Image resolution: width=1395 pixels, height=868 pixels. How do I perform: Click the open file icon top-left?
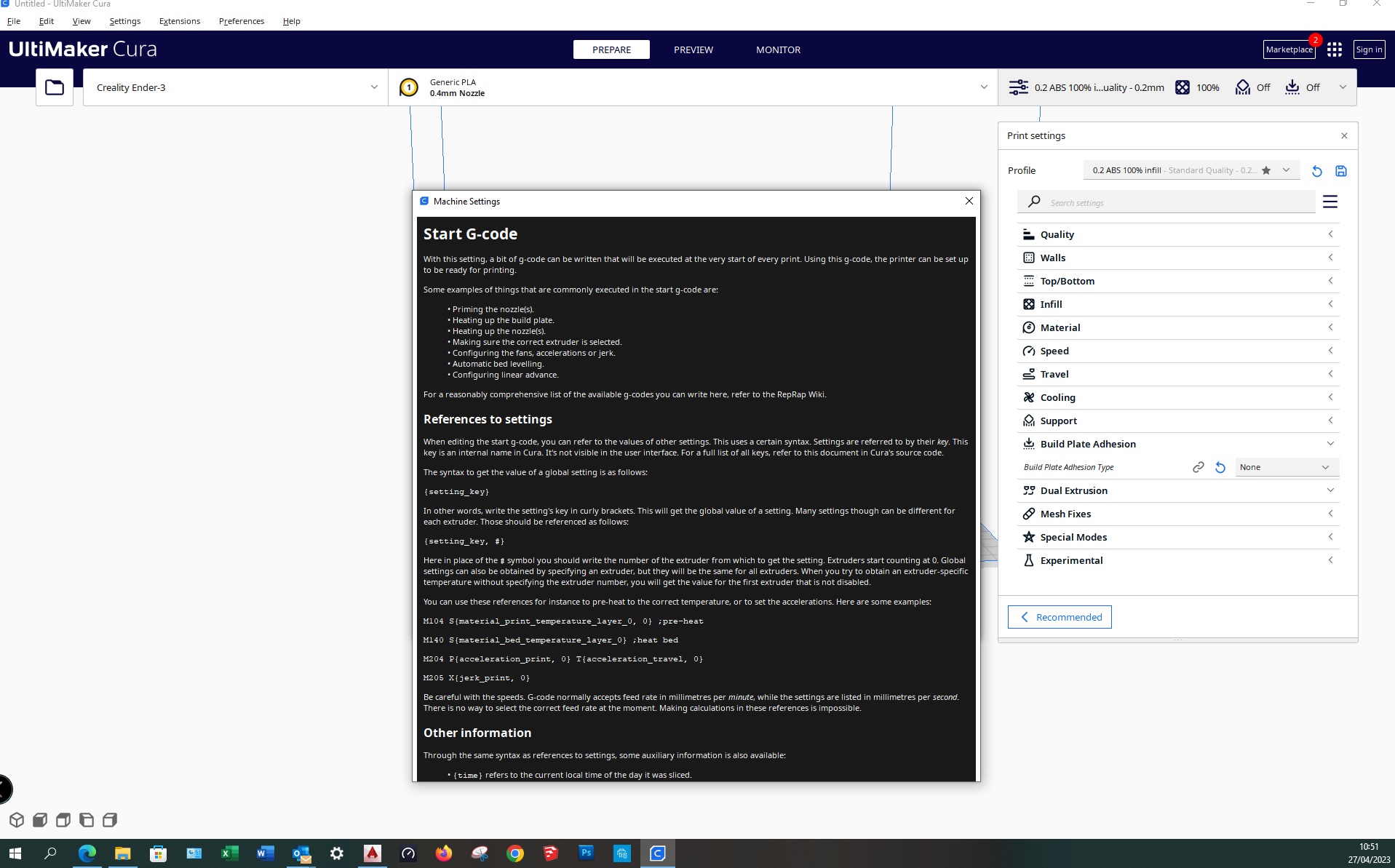coord(54,87)
